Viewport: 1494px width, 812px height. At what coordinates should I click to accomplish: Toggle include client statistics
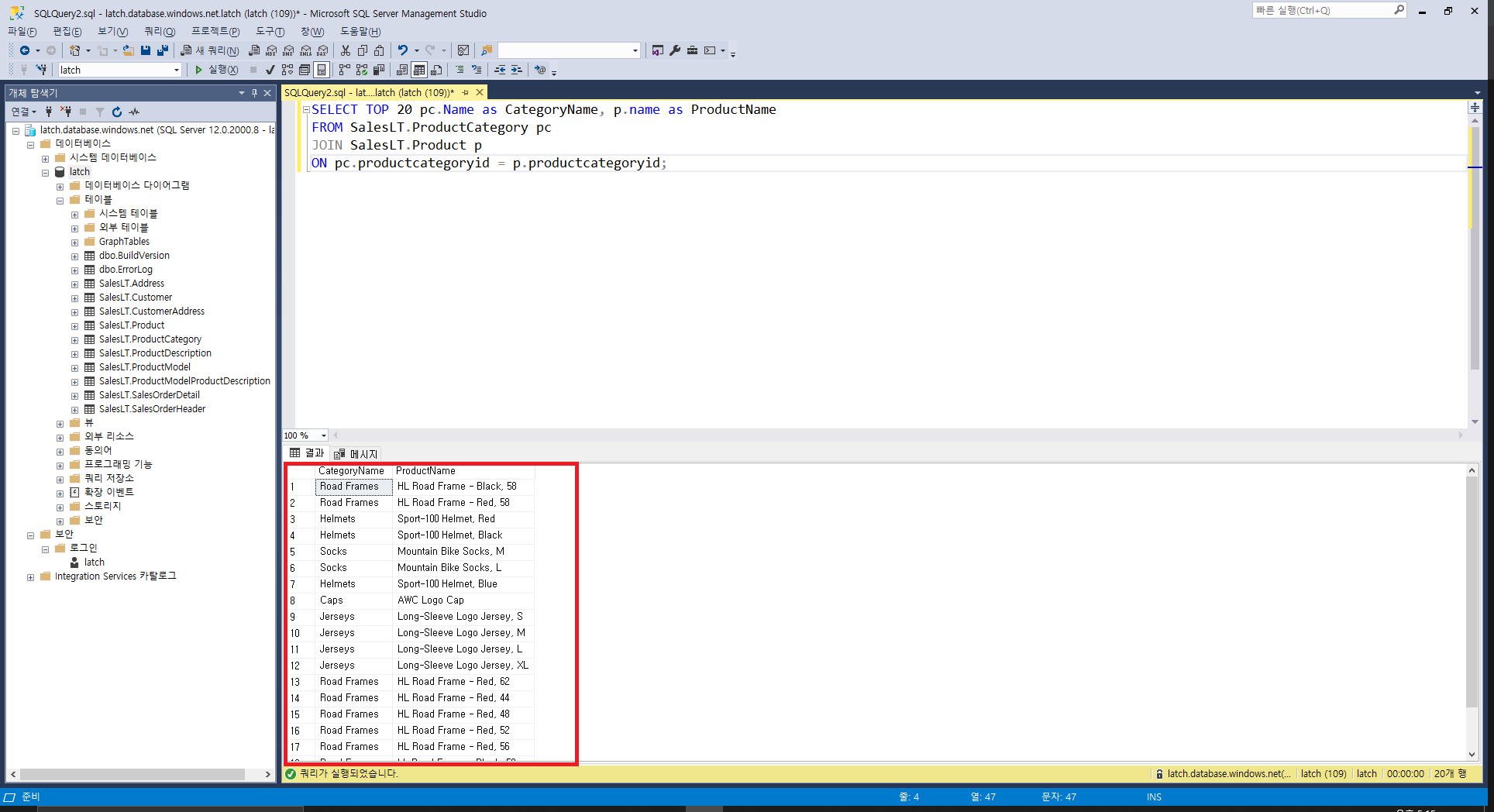coord(379,70)
